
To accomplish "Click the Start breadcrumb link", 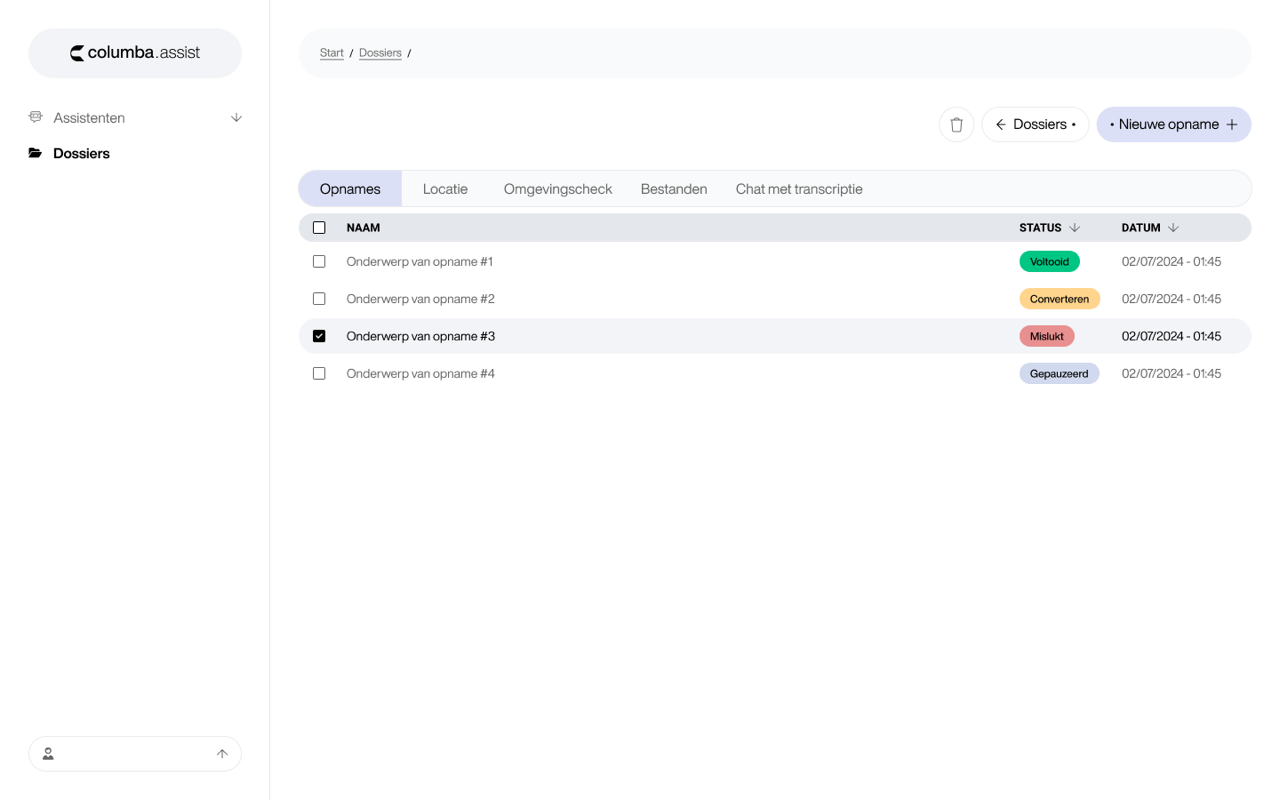I will click(331, 53).
